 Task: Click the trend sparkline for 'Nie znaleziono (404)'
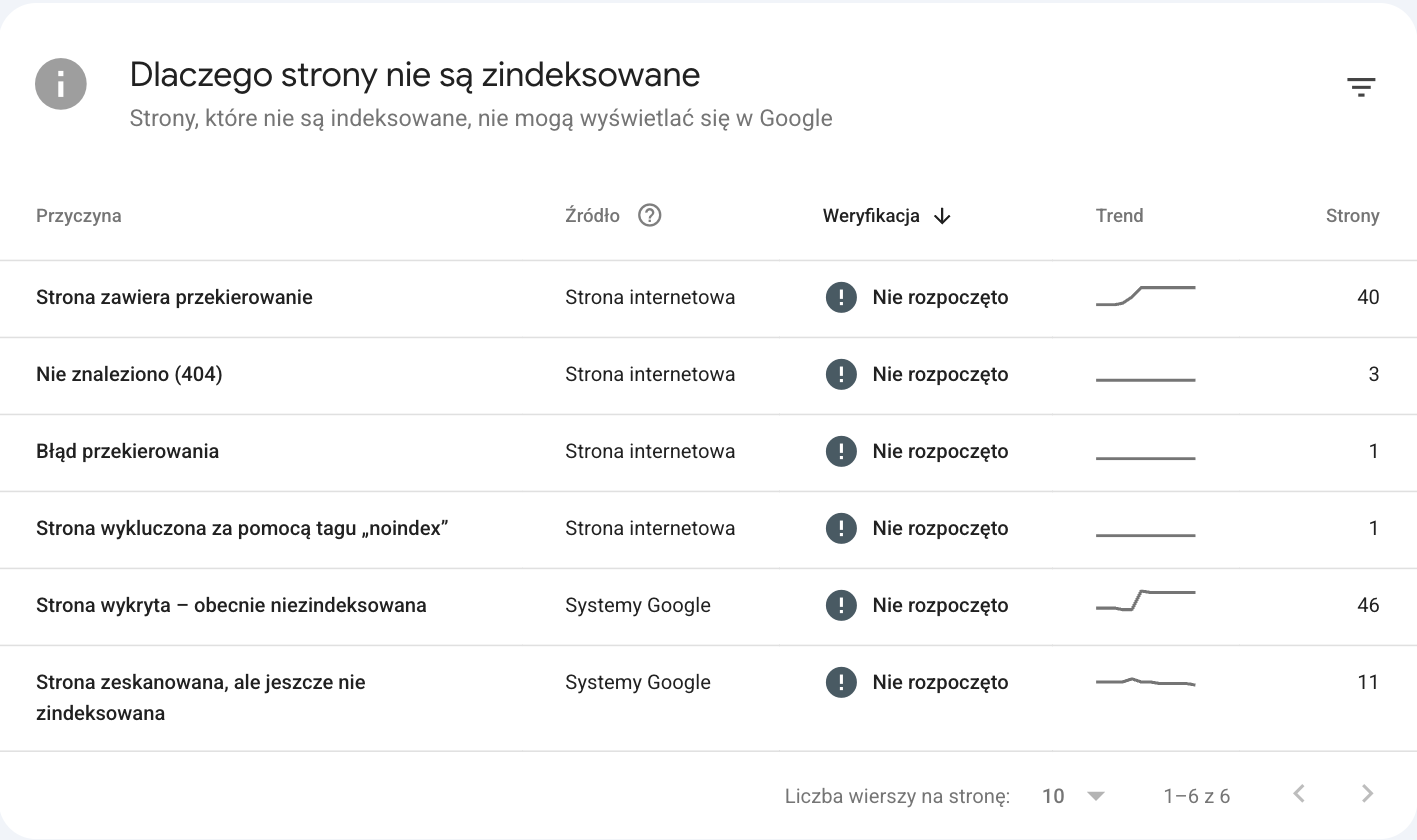(x=1146, y=380)
